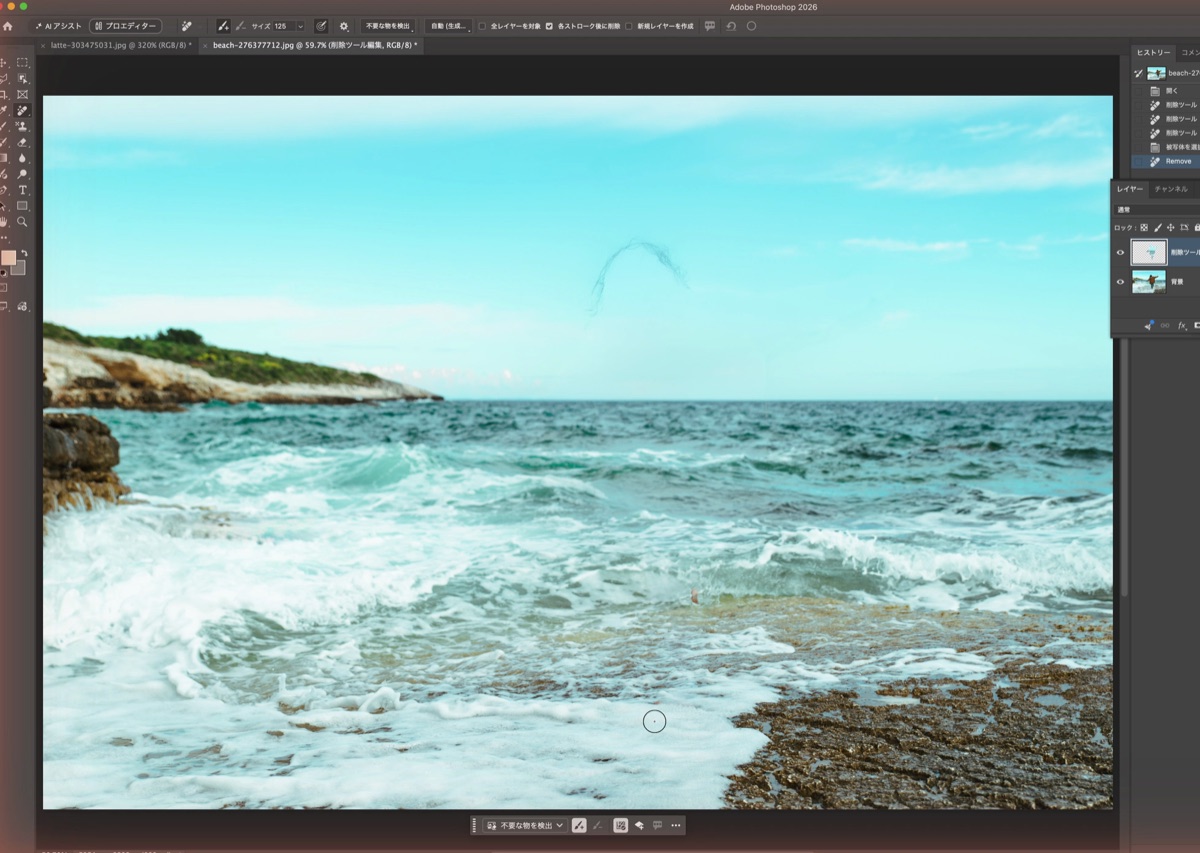This screenshot has height=853, width=1200.
Task: Select the Type tool
Action: coord(22,190)
